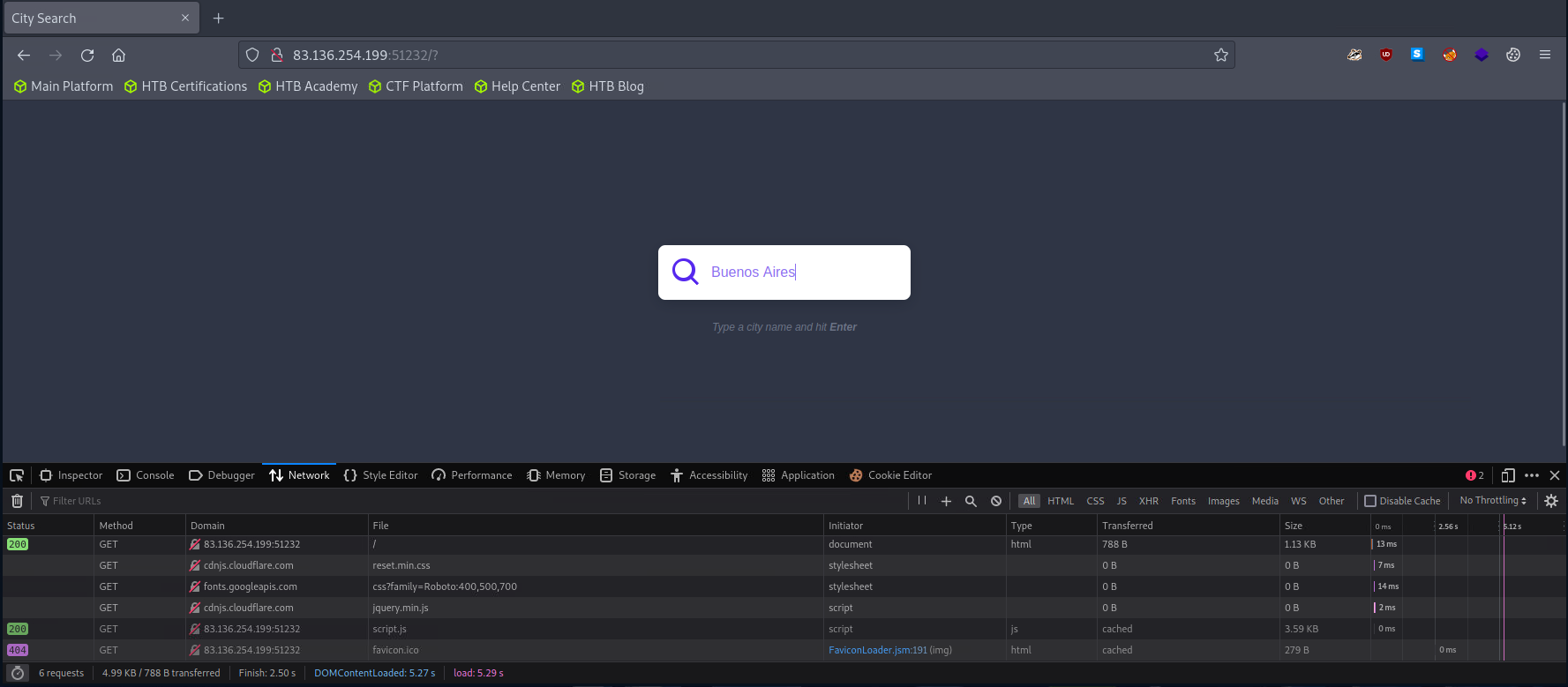1568x687 pixels.
Task: Switch to the Console tab
Action: pos(146,475)
